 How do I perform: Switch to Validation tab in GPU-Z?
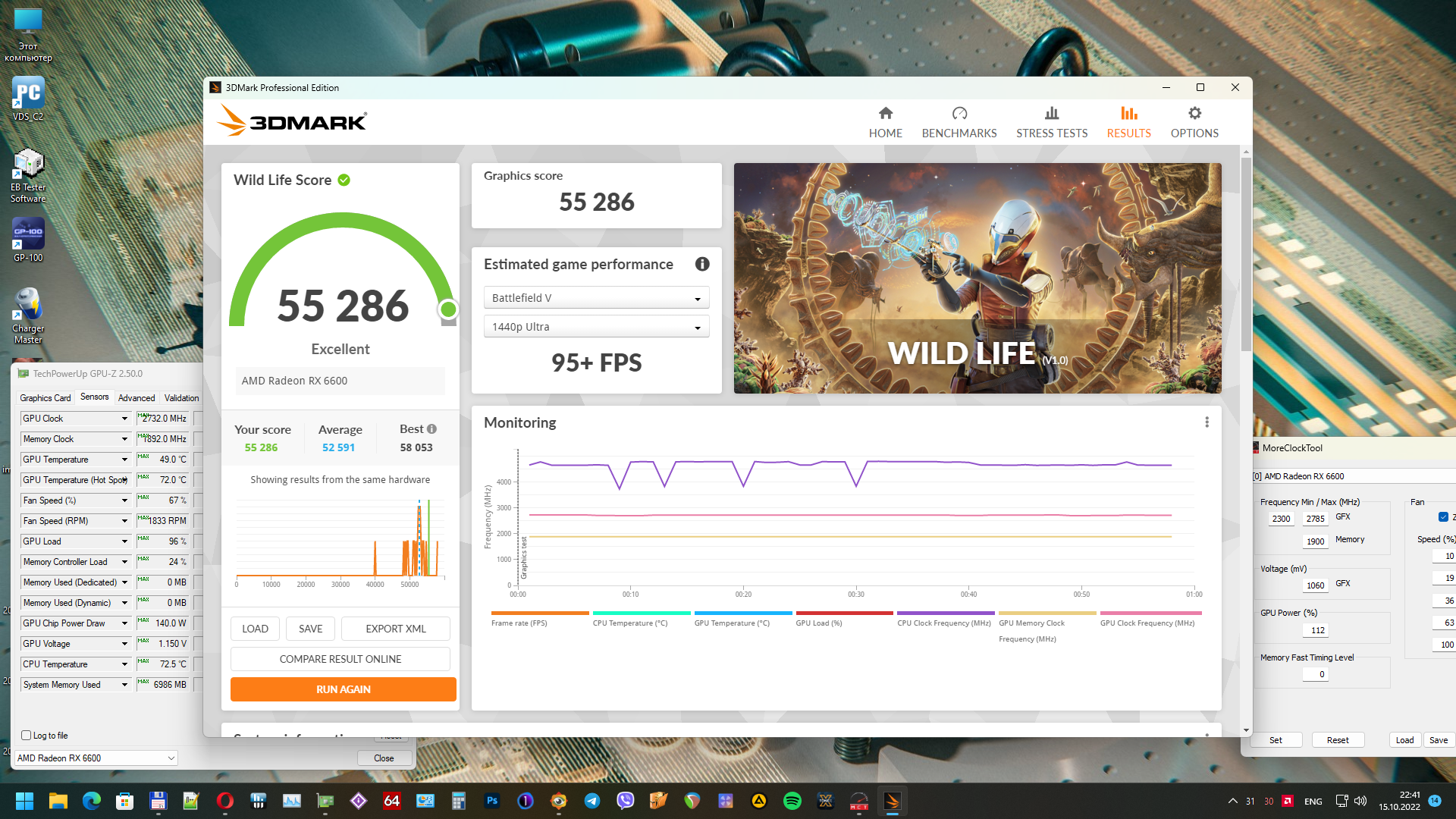(x=181, y=397)
